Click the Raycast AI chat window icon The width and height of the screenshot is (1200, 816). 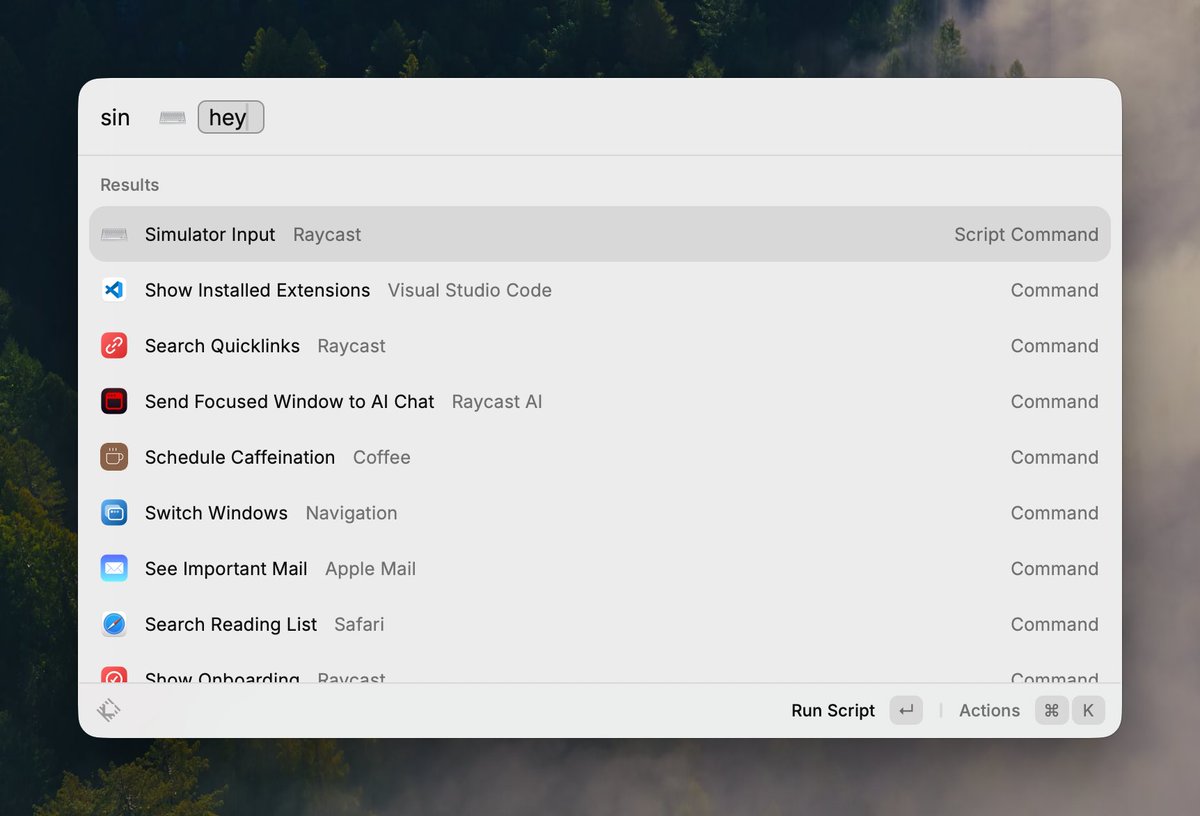(x=114, y=401)
